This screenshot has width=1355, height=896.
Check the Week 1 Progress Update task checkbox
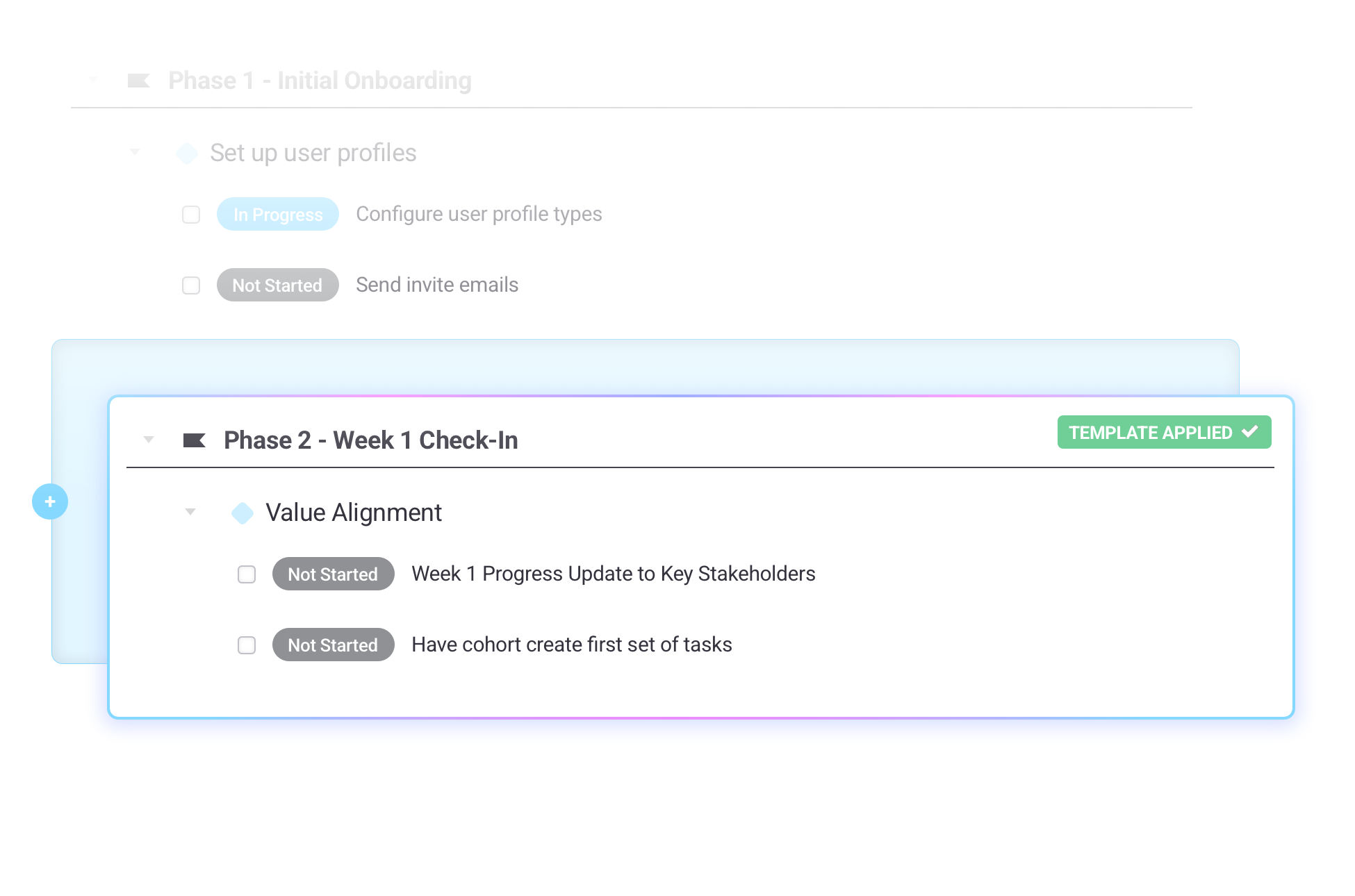247,574
